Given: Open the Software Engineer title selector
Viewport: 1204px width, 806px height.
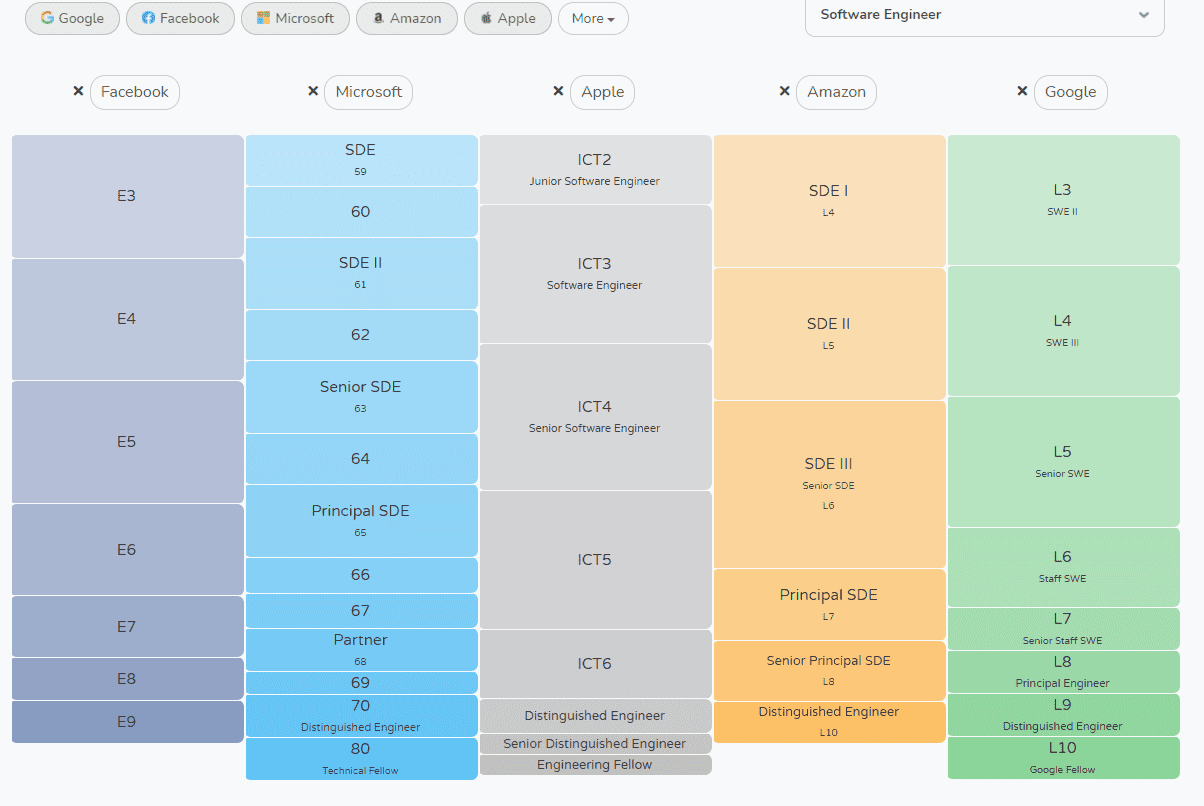Looking at the screenshot, I should [960, 15].
